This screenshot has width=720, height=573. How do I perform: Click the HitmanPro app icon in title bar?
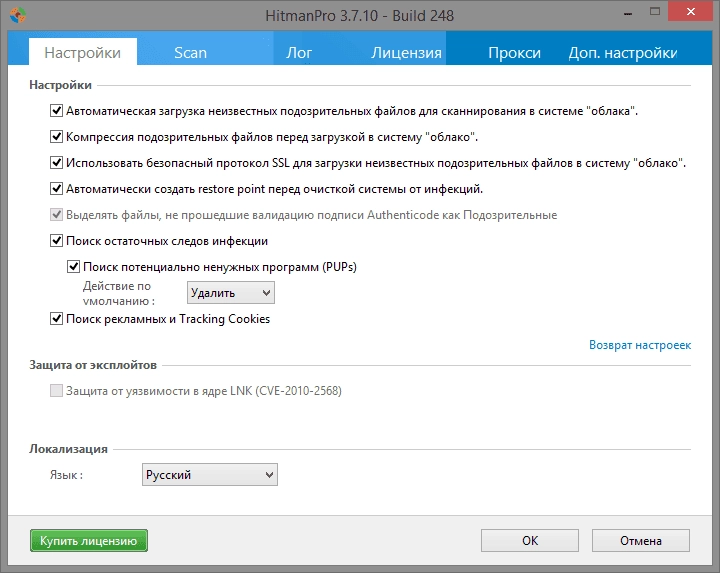[17, 15]
